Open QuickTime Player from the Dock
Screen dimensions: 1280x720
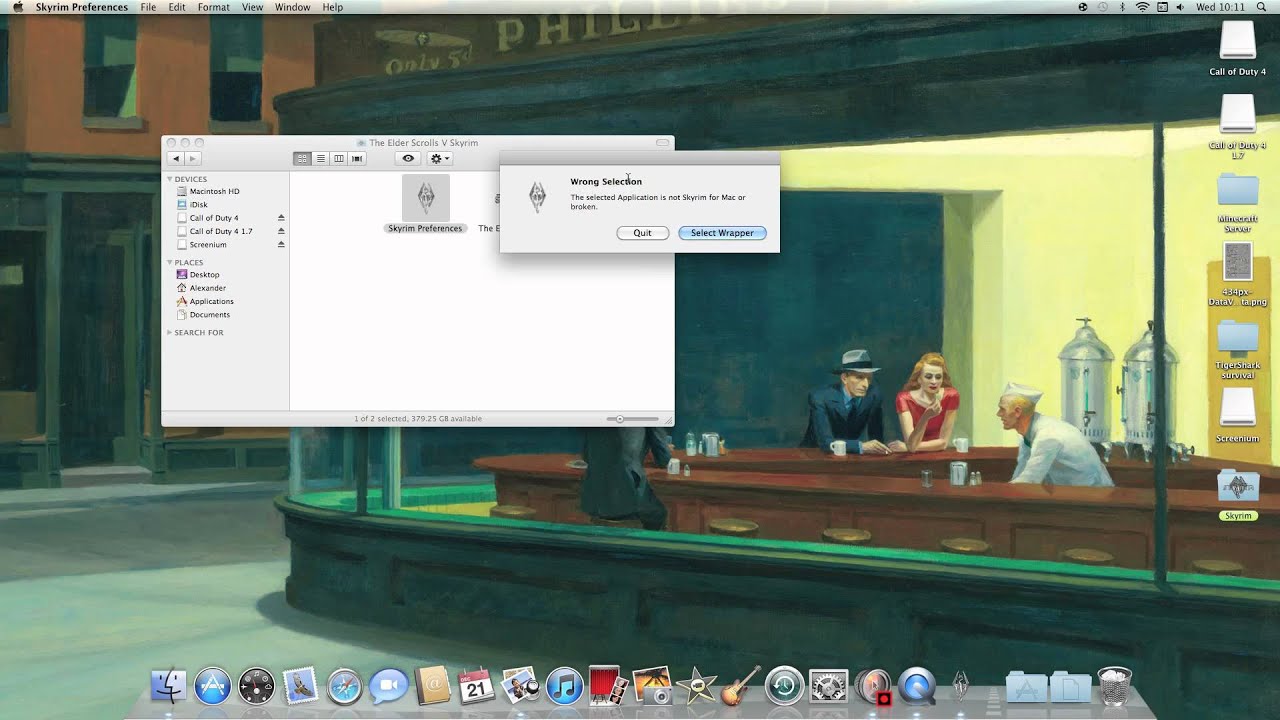click(x=917, y=686)
